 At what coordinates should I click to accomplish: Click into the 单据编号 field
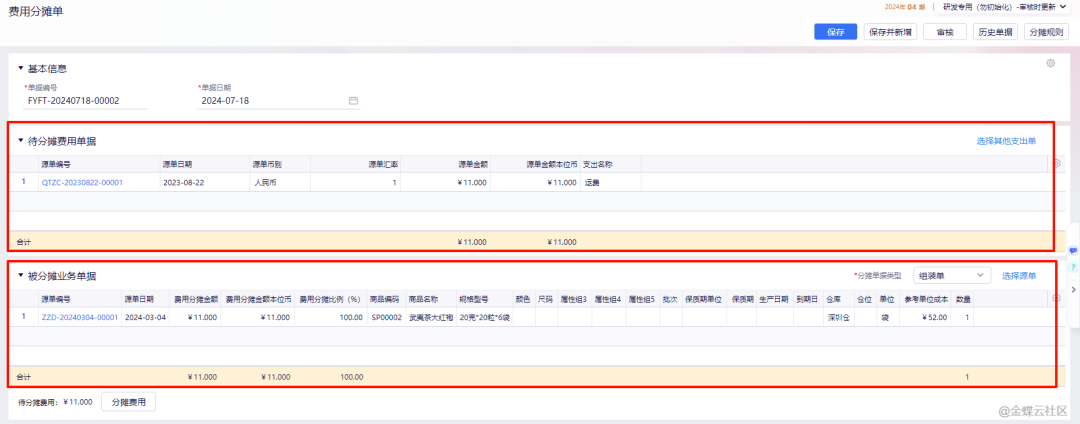pyautogui.click(x=86, y=101)
